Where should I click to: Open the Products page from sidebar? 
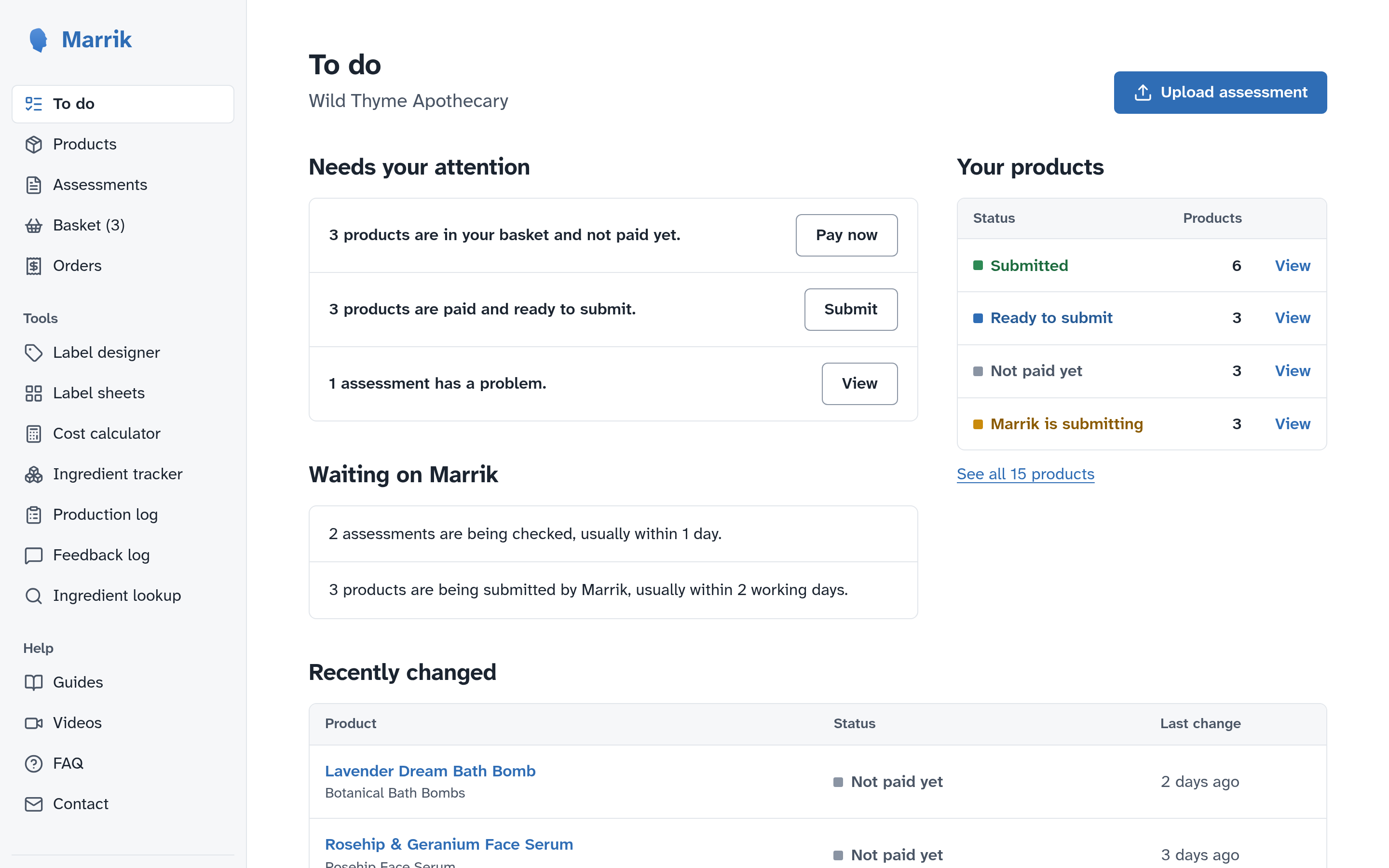[x=123, y=145]
